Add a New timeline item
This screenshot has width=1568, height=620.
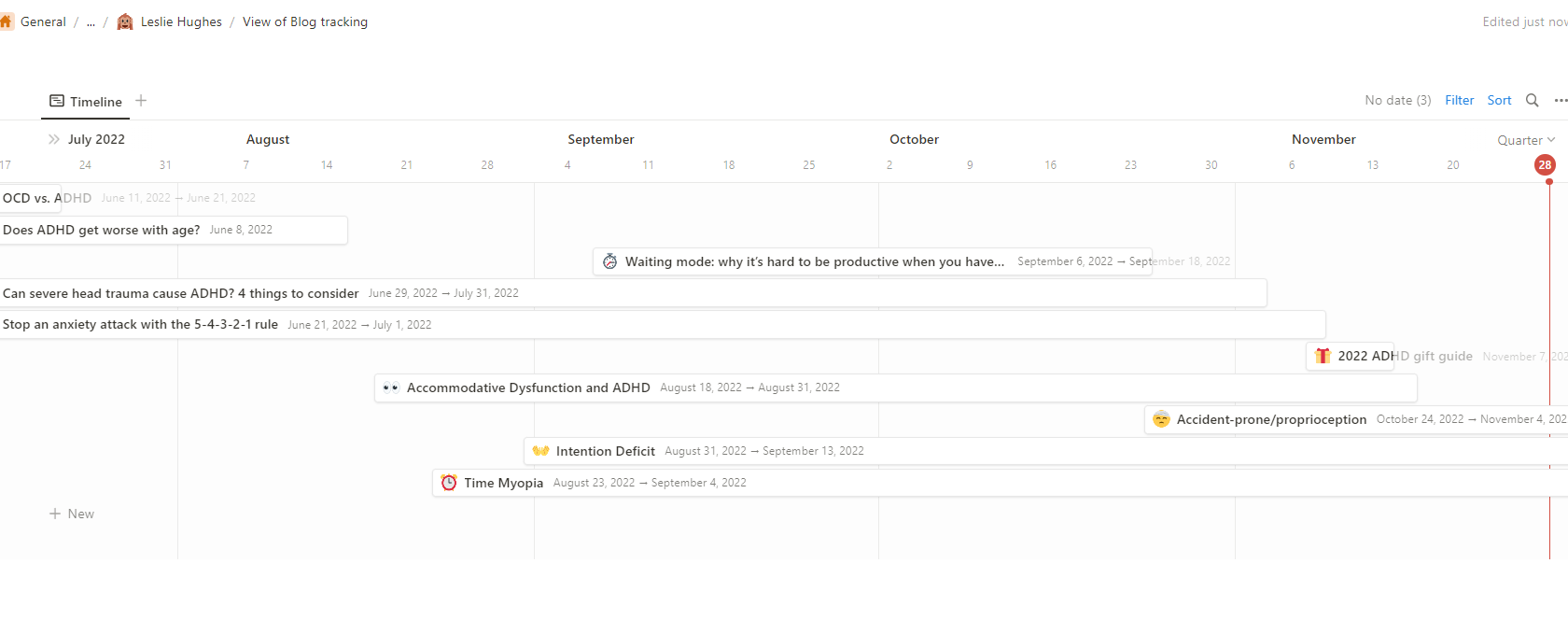click(72, 514)
